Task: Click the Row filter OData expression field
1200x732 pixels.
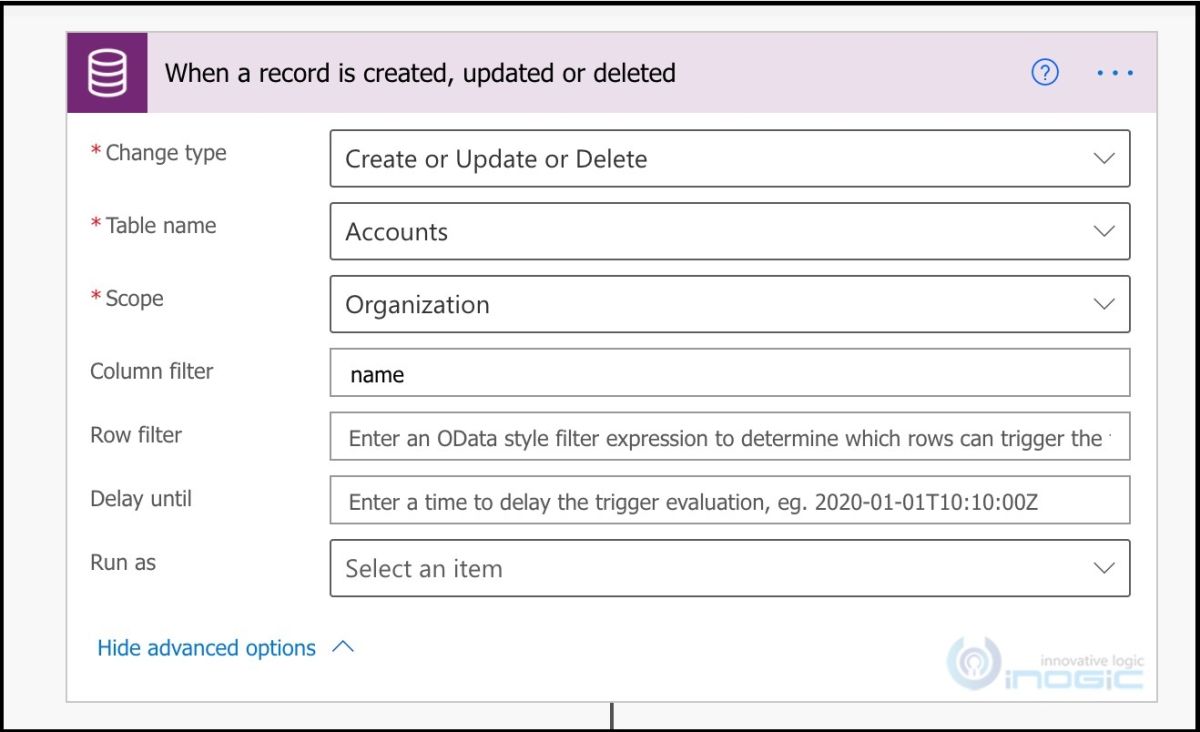Action: (730, 437)
